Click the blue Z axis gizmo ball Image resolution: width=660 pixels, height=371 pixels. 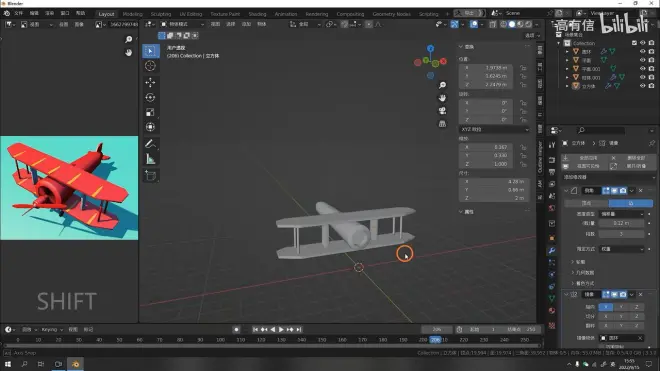coord(430,48)
